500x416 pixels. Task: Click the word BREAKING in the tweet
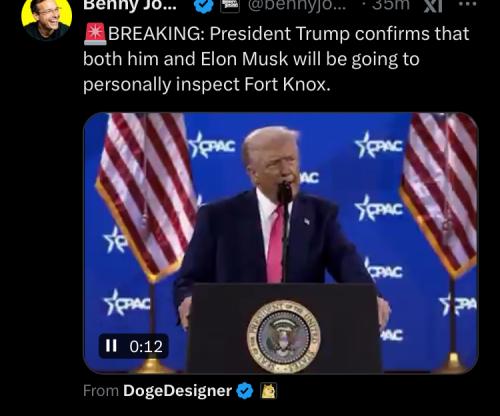156,34
